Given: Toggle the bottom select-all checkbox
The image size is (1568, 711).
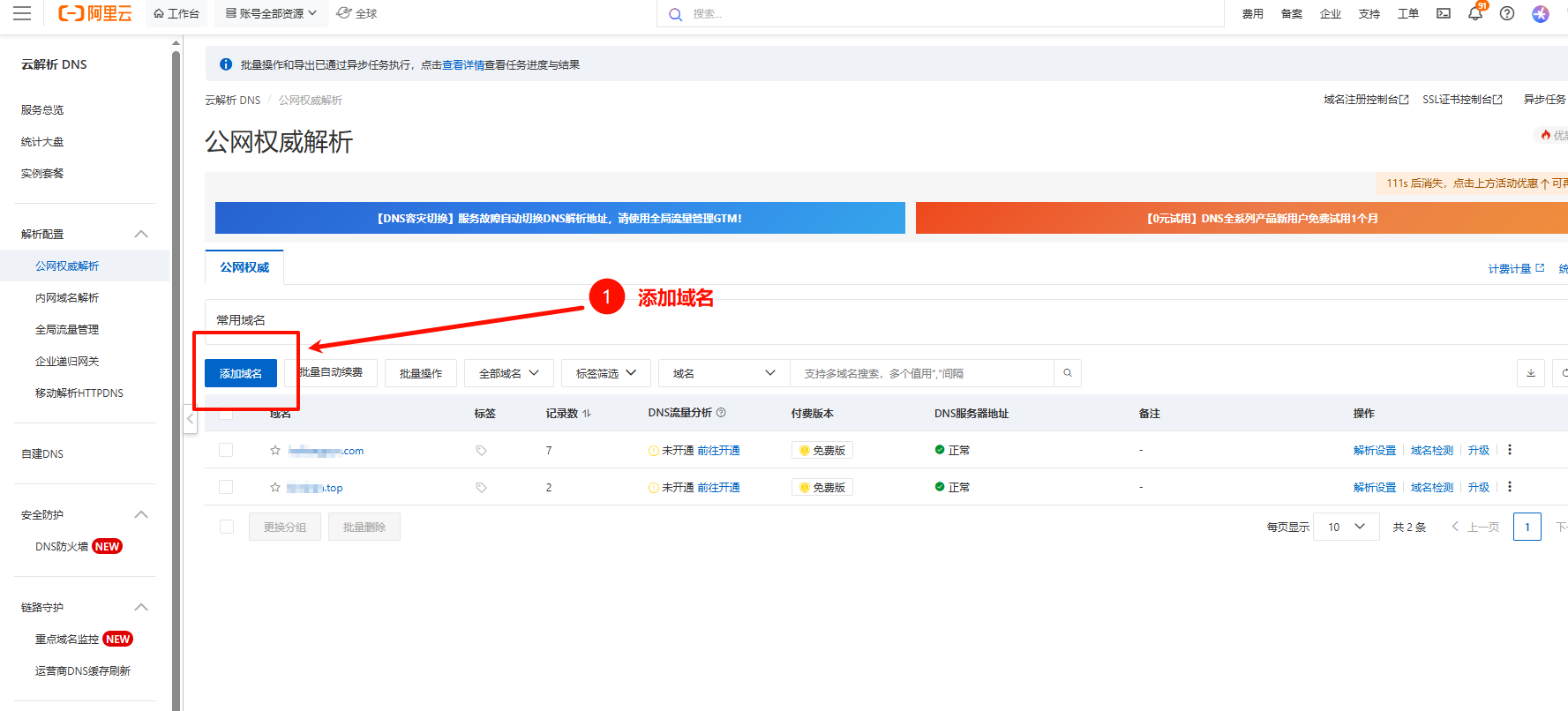Looking at the screenshot, I should [x=227, y=527].
